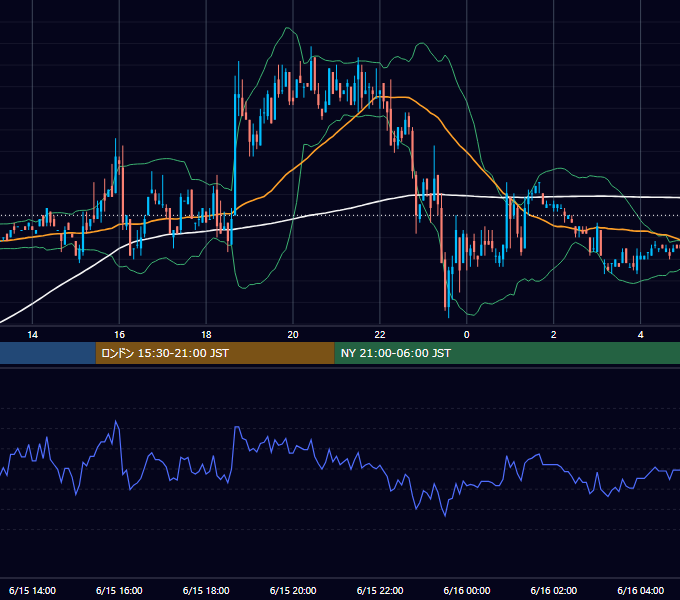Click the 6/15 18:00 date label
Image resolution: width=680 pixels, height=600 pixels.
(206, 590)
